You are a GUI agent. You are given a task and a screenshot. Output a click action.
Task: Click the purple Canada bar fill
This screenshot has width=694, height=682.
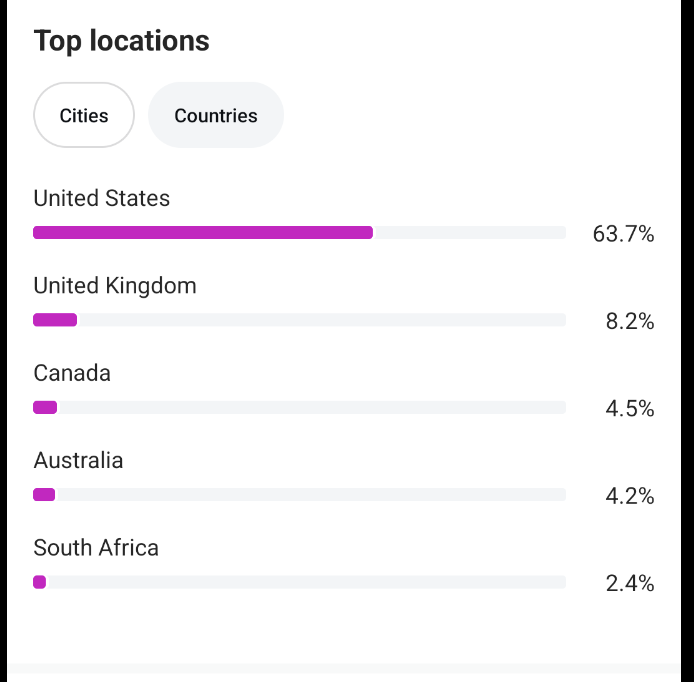[x=45, y=407]
